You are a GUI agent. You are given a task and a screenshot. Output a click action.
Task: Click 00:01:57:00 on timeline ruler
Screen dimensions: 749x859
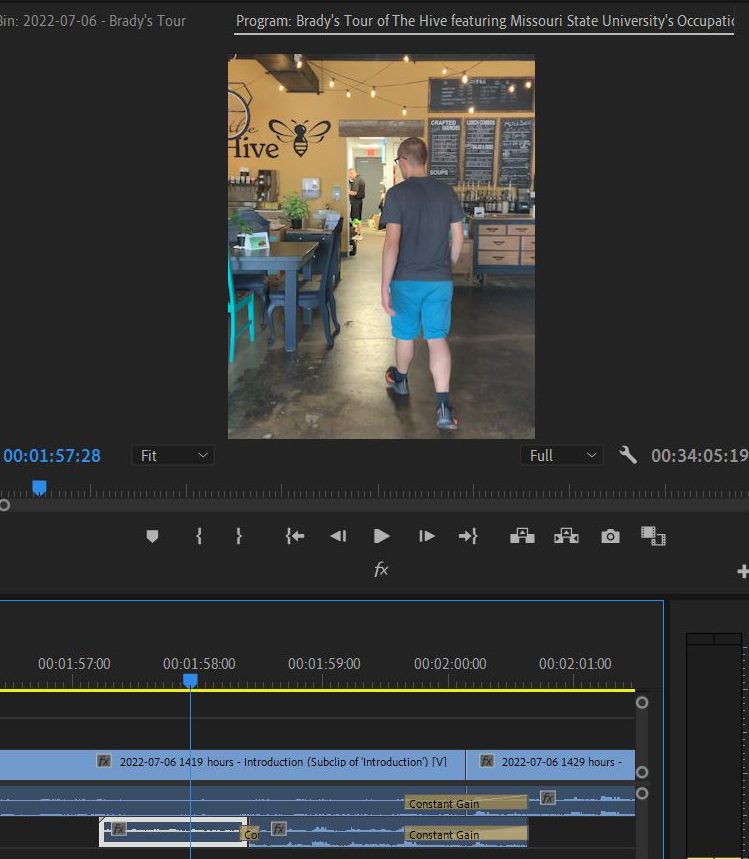click(x=74, y=664)
